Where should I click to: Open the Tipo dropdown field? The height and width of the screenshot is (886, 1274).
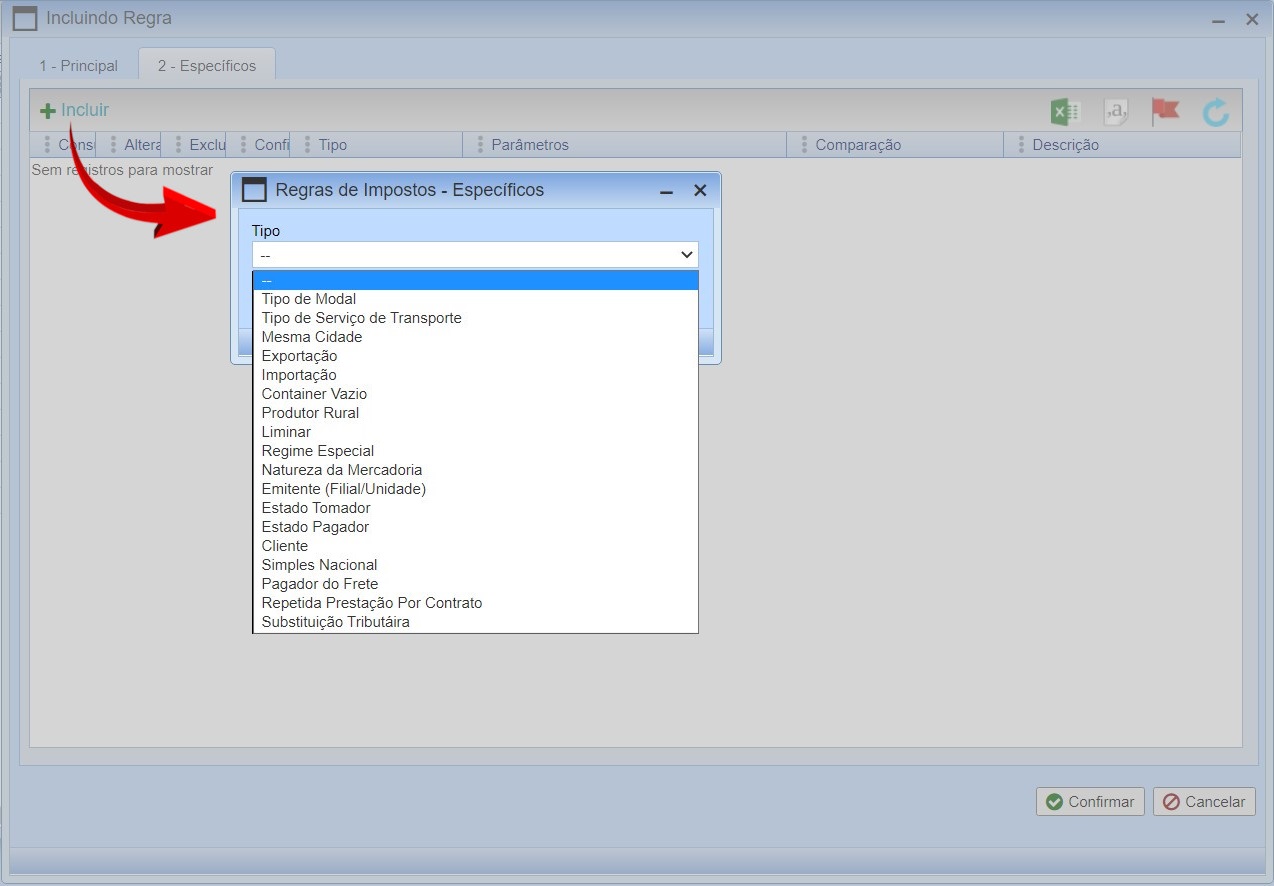click(475, 255)
